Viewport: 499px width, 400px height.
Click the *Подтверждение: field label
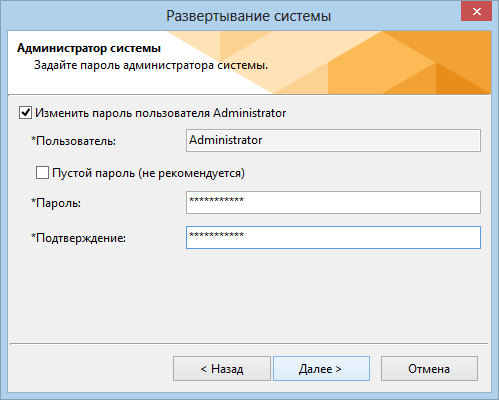click(x=78, y=238)
